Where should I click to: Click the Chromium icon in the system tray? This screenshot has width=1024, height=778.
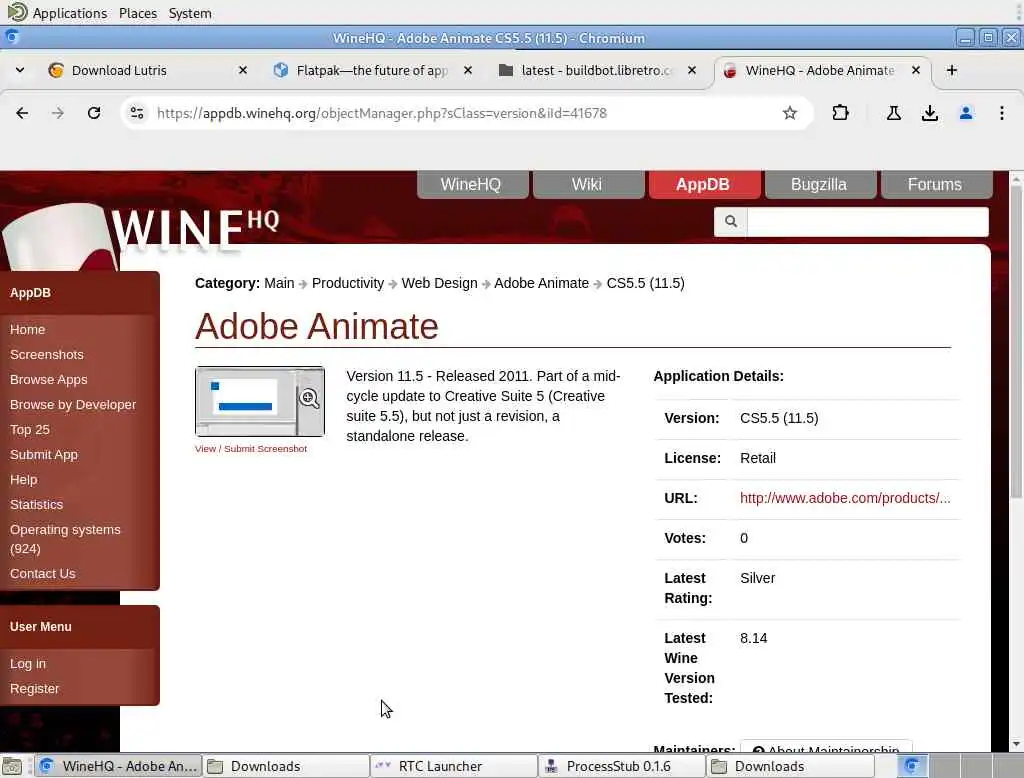coord(912,766)
